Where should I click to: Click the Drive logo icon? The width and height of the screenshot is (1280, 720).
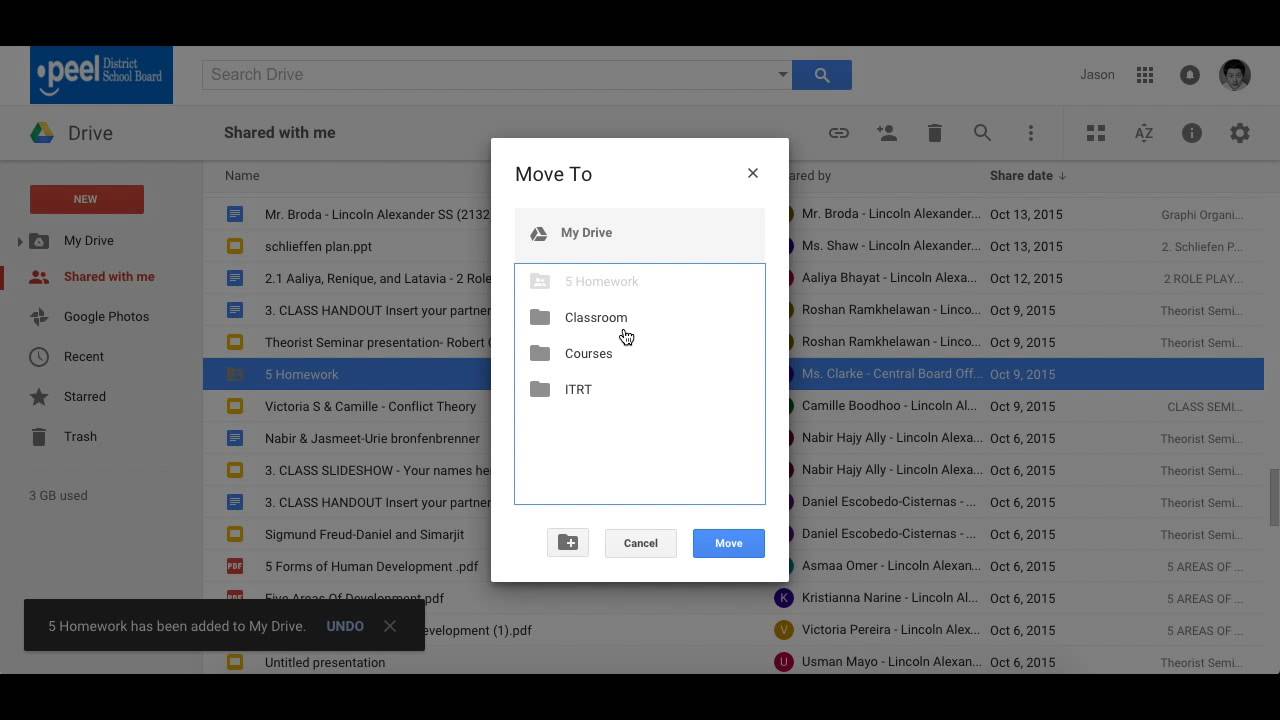[42, 133]
